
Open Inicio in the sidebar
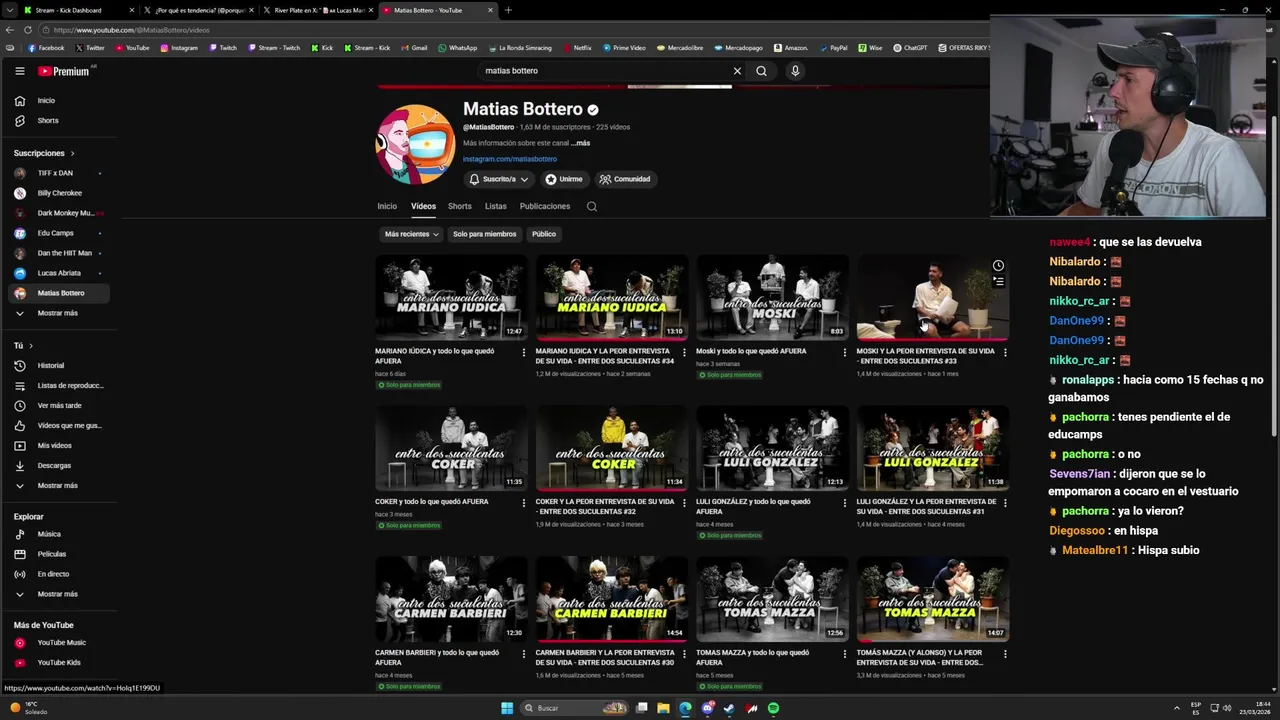point(59,100)
